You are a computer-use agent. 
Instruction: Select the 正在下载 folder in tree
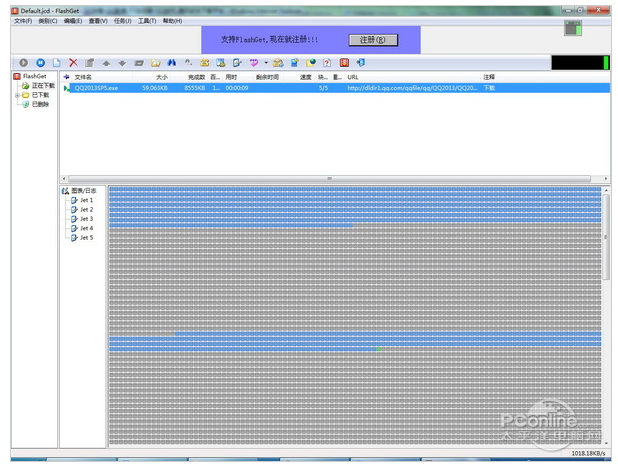pos(42,86)
